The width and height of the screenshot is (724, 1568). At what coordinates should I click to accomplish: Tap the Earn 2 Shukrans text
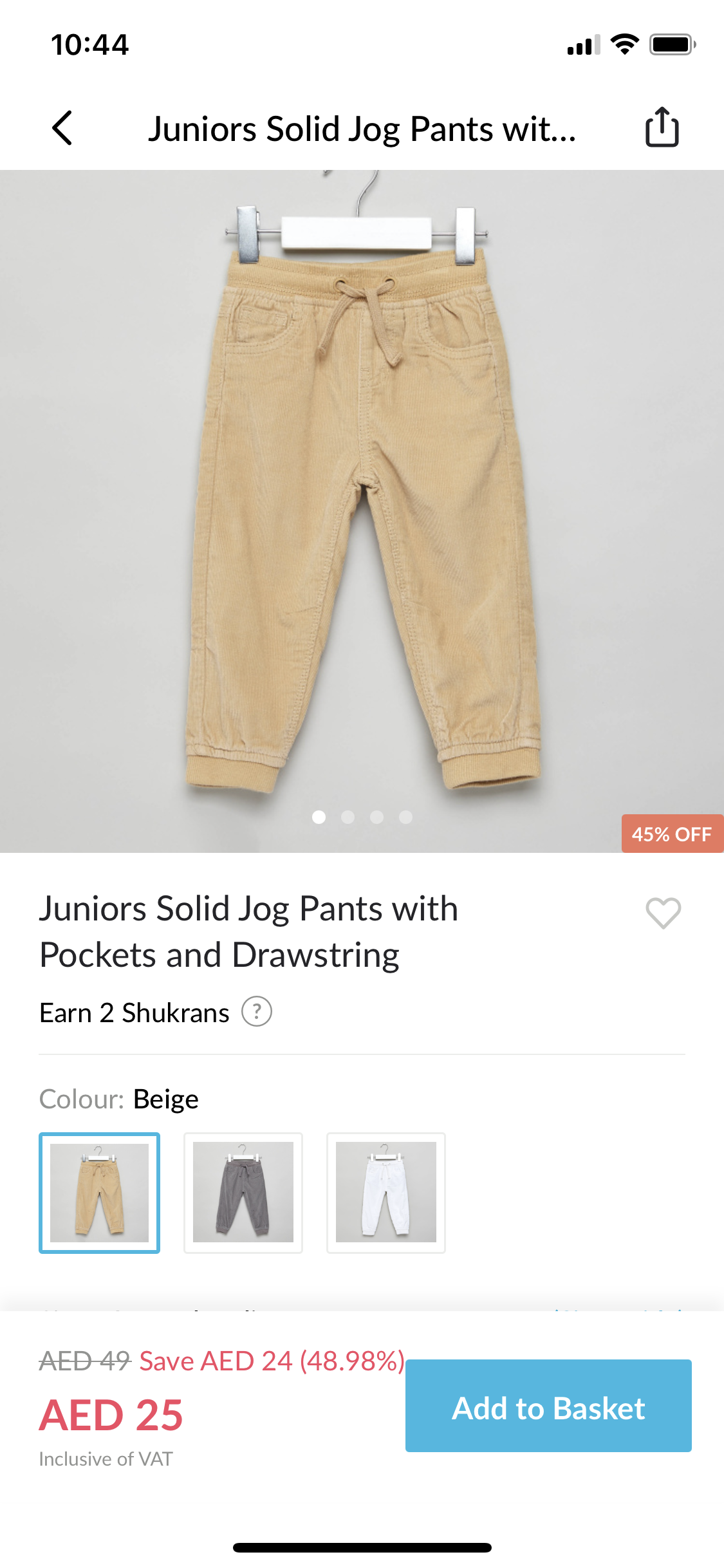click(135, 1013)
